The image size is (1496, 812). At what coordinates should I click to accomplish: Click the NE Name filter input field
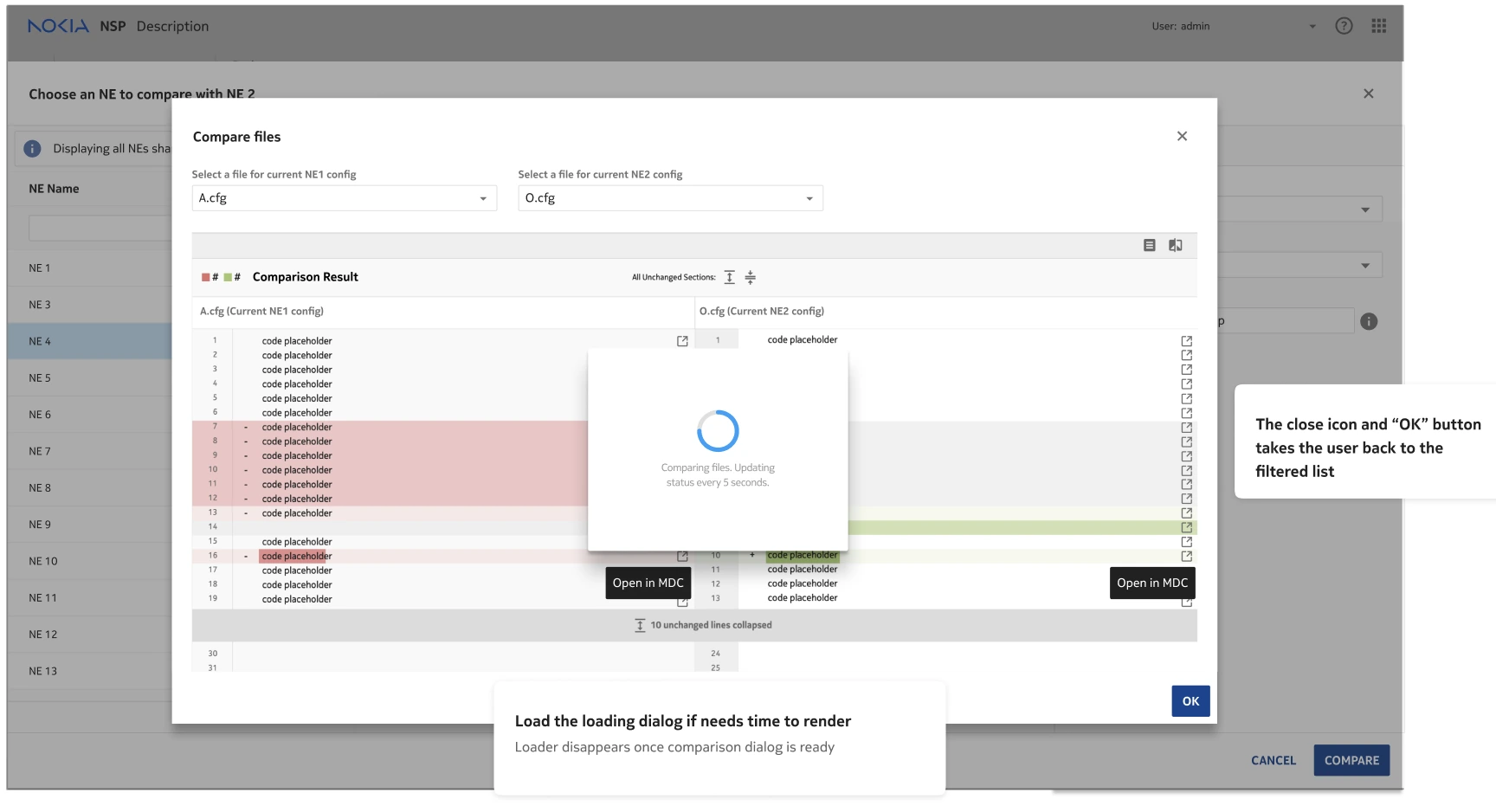(100, 228)
